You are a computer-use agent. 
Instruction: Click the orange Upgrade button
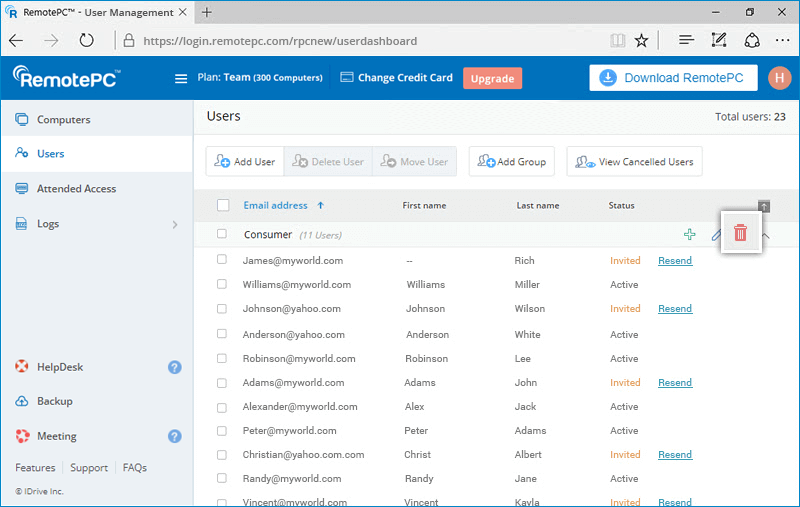click(x=492, y=79)
